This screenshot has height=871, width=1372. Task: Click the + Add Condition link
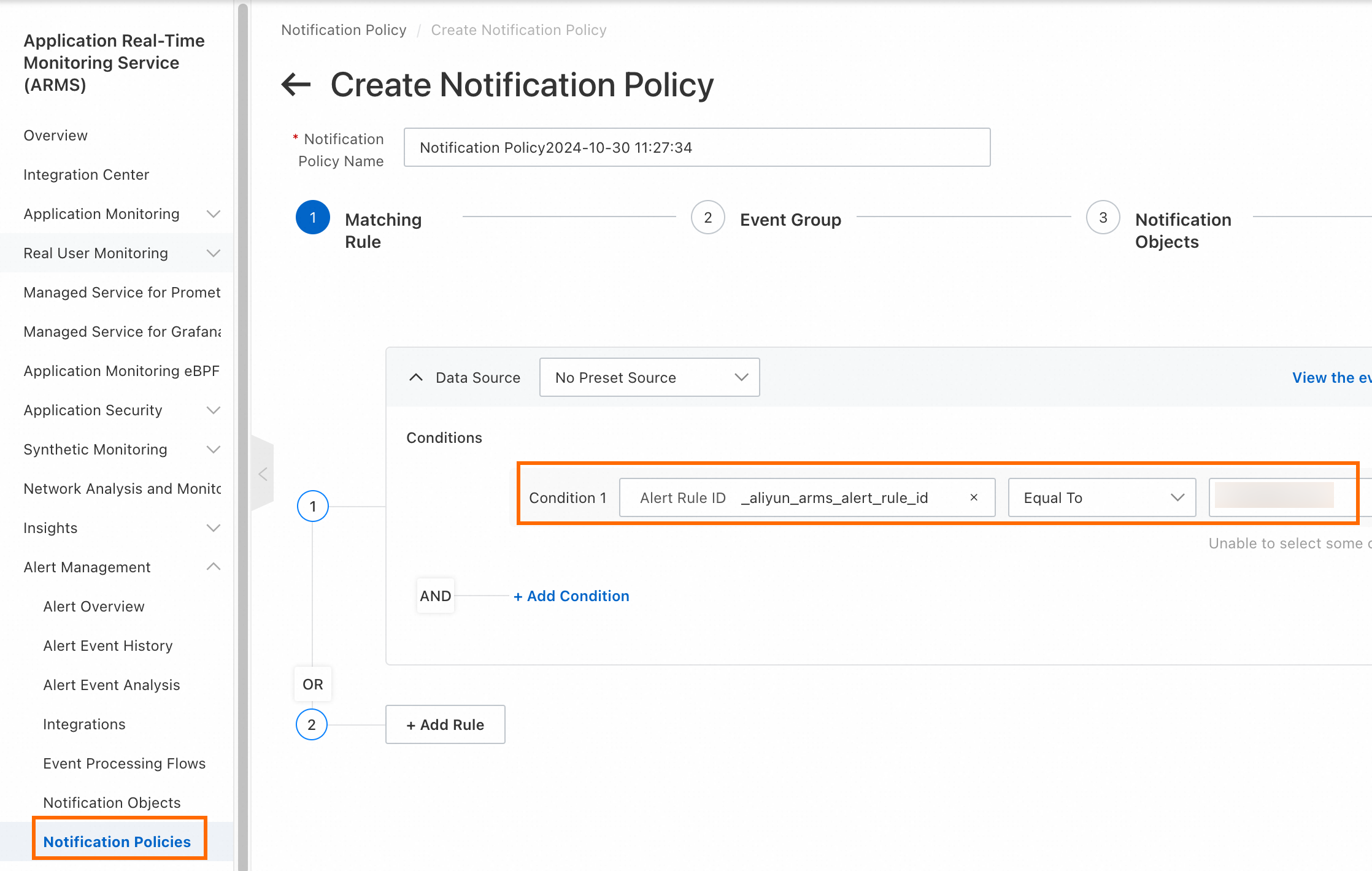[x=571, y=596]
